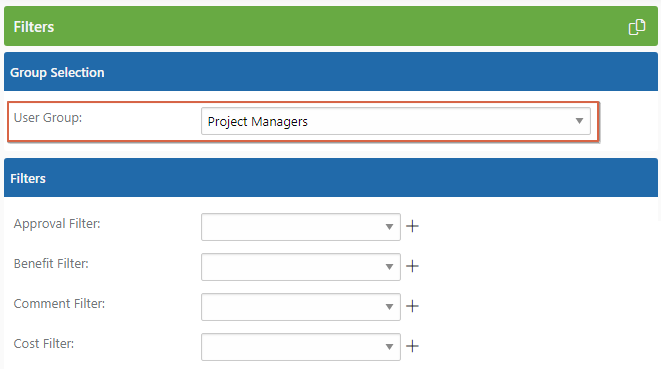This screenshot has height=369, width=661.
Task: Click the Approval Filter label
Action: 57,224
